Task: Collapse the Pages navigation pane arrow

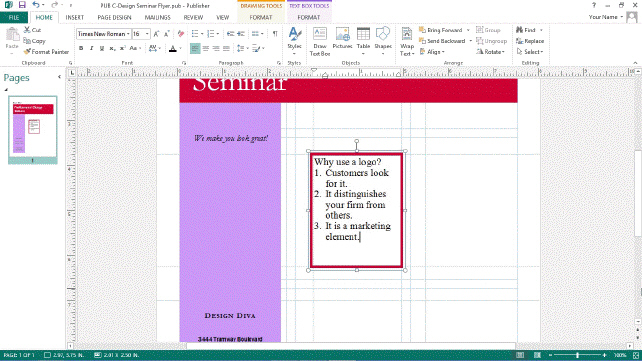Action: [59, 77]
